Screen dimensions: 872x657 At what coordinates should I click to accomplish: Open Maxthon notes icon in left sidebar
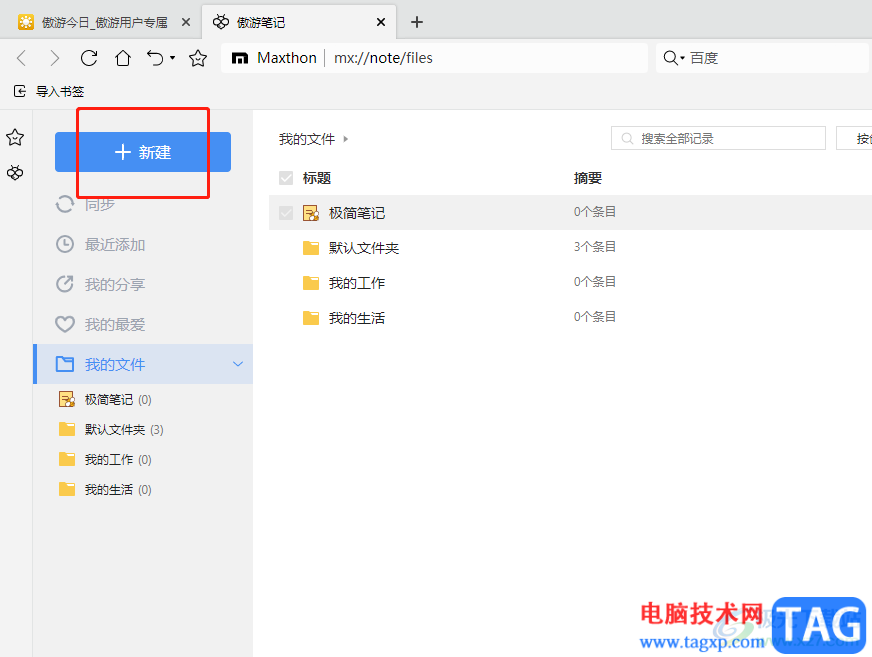[x=15, y=173]
